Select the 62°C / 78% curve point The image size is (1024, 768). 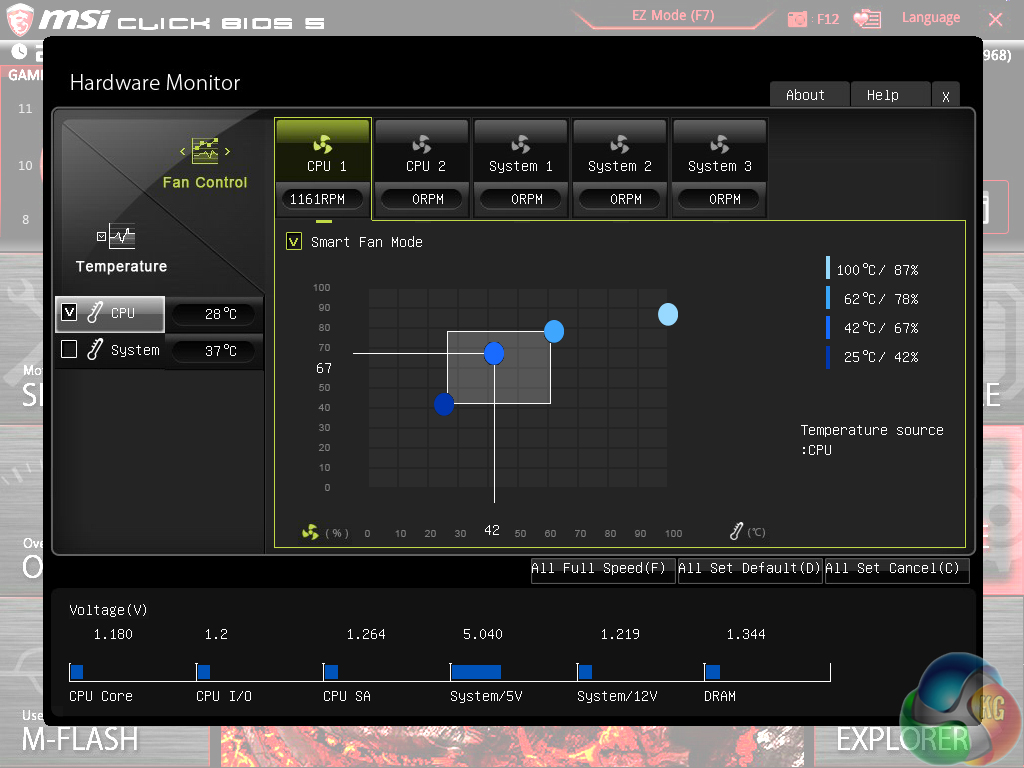[554, 331]
